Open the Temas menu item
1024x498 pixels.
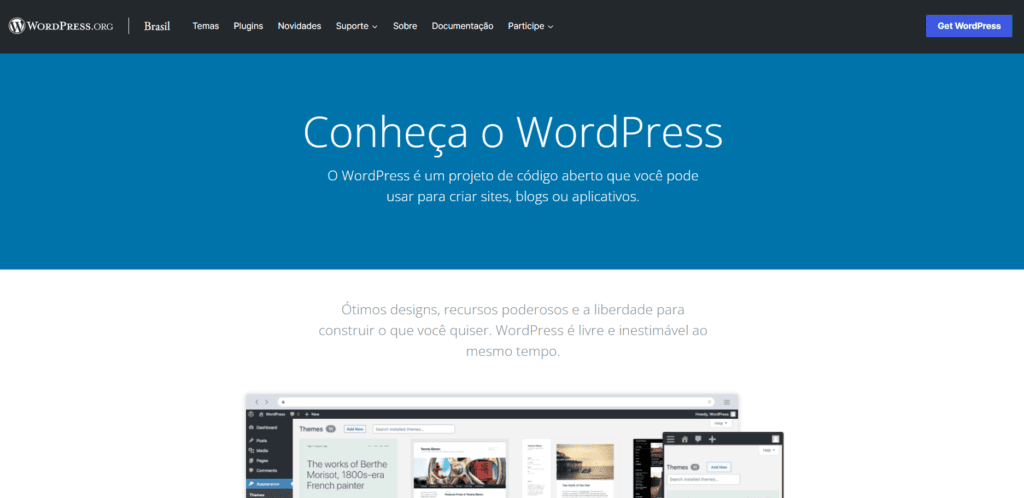coord(206,26)
